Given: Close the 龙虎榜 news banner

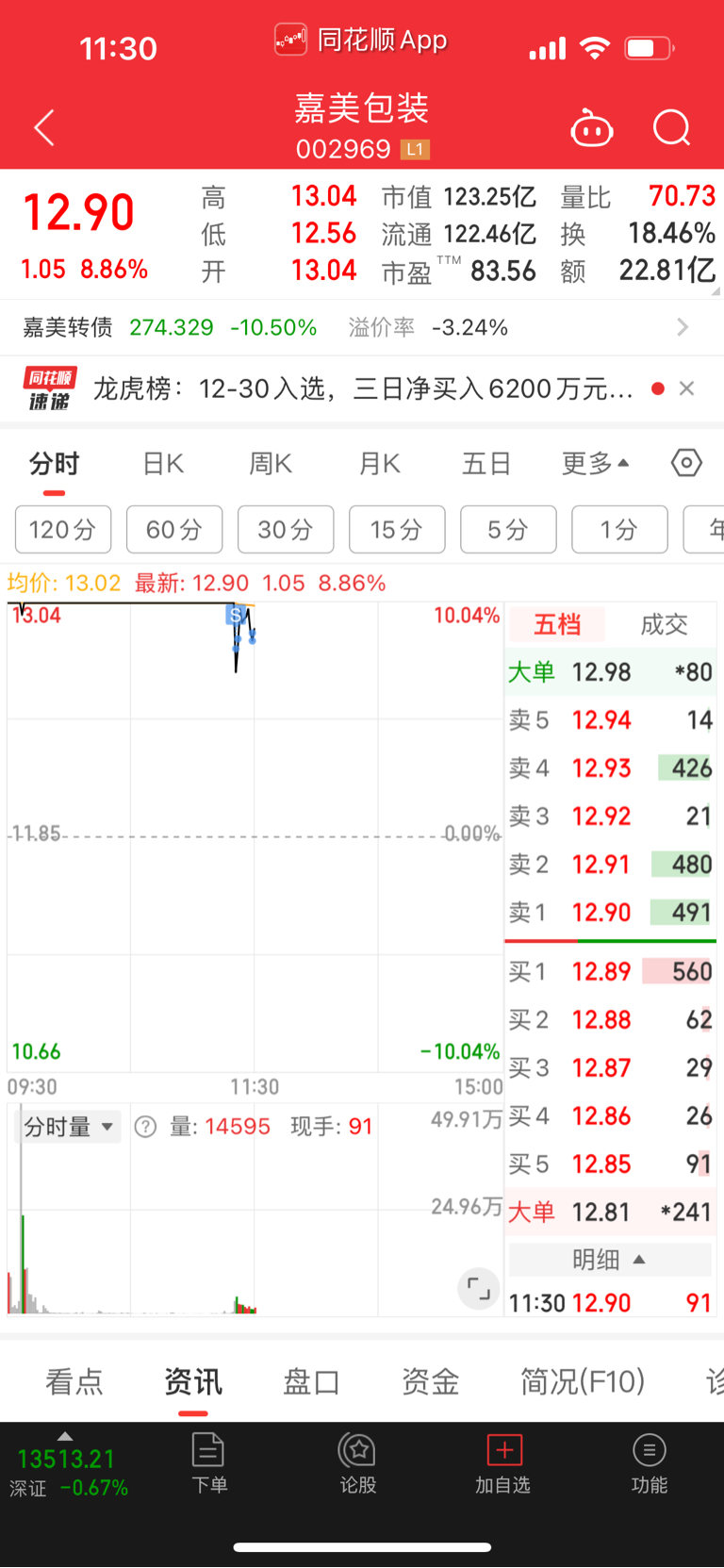Looking at the screenshot, I should pyautogui.click(x=687, y=388).
